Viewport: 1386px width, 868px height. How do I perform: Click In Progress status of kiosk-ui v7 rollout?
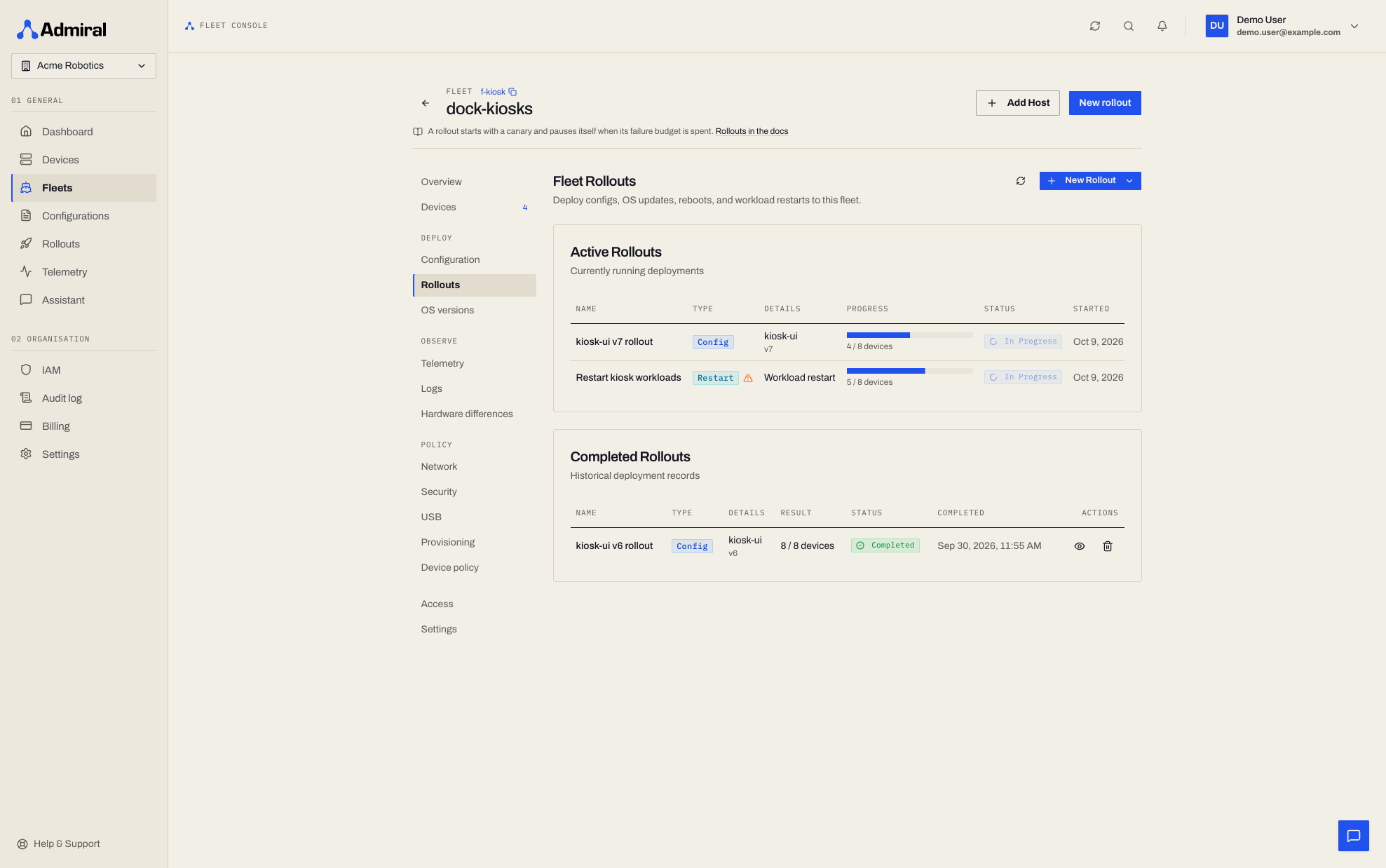click(x=1023, y=341)
